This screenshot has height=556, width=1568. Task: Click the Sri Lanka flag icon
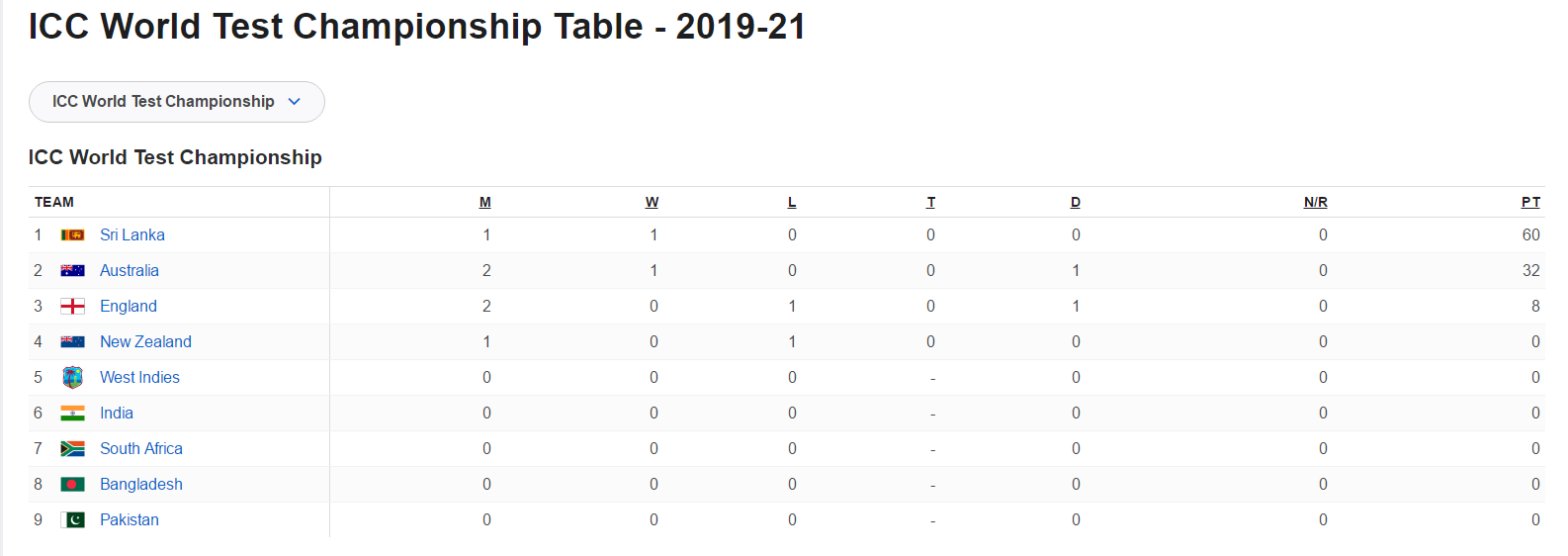[x=72, y=235]
